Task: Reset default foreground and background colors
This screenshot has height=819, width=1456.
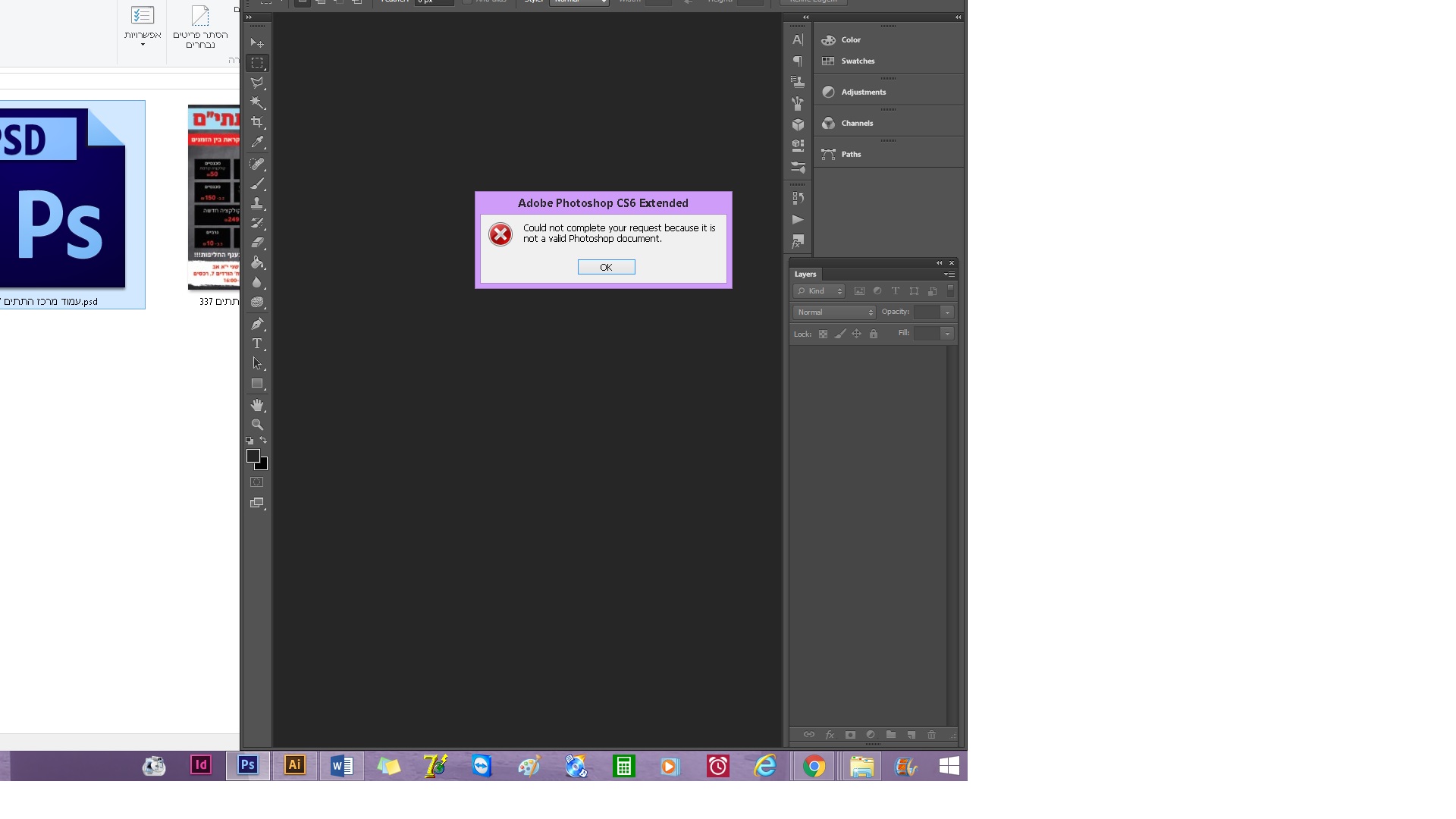Action: pos(249,441)
